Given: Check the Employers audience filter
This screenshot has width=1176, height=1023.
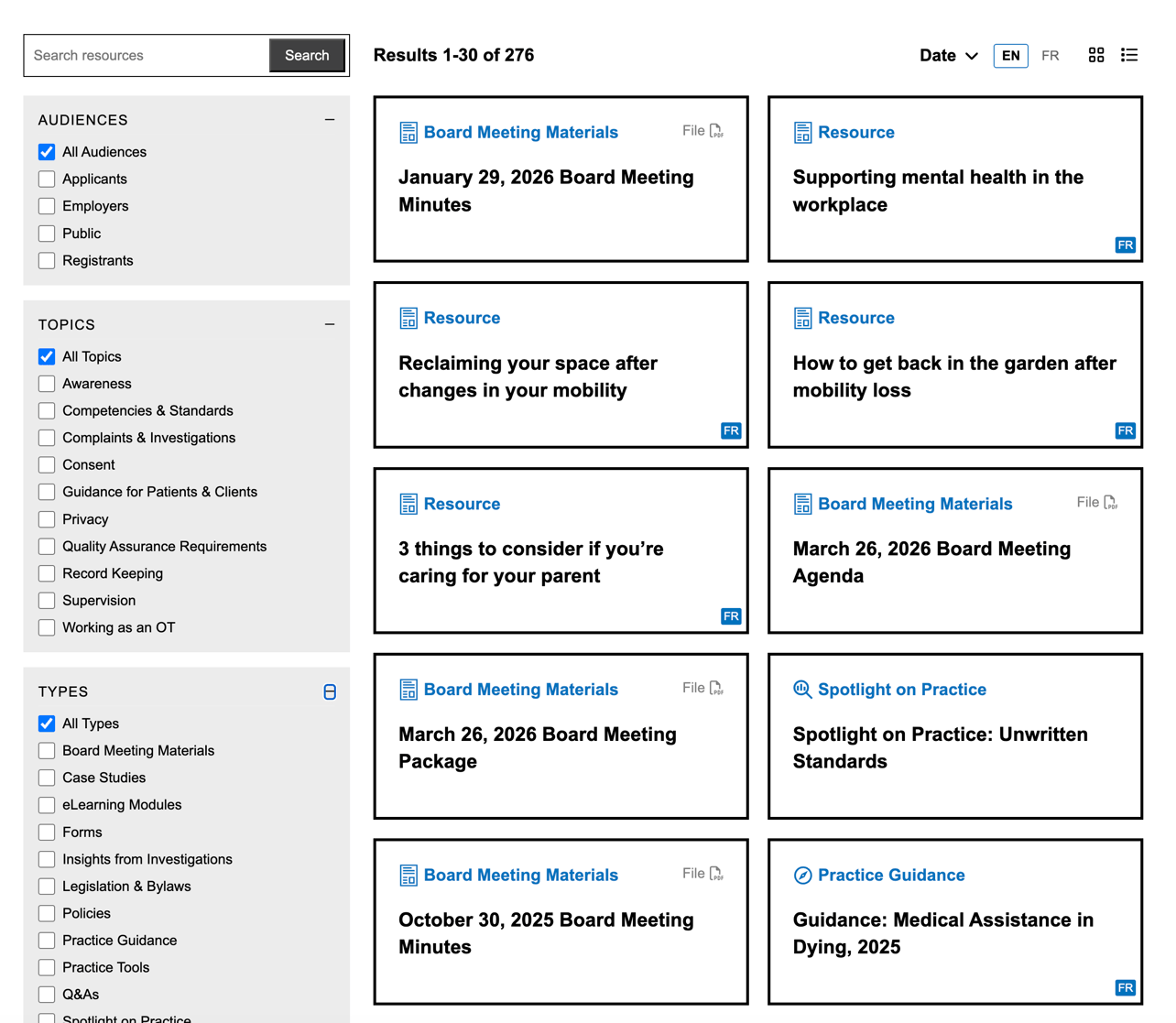Looking at the screenshot, I should pyautogui.click(x=47, y=206).
